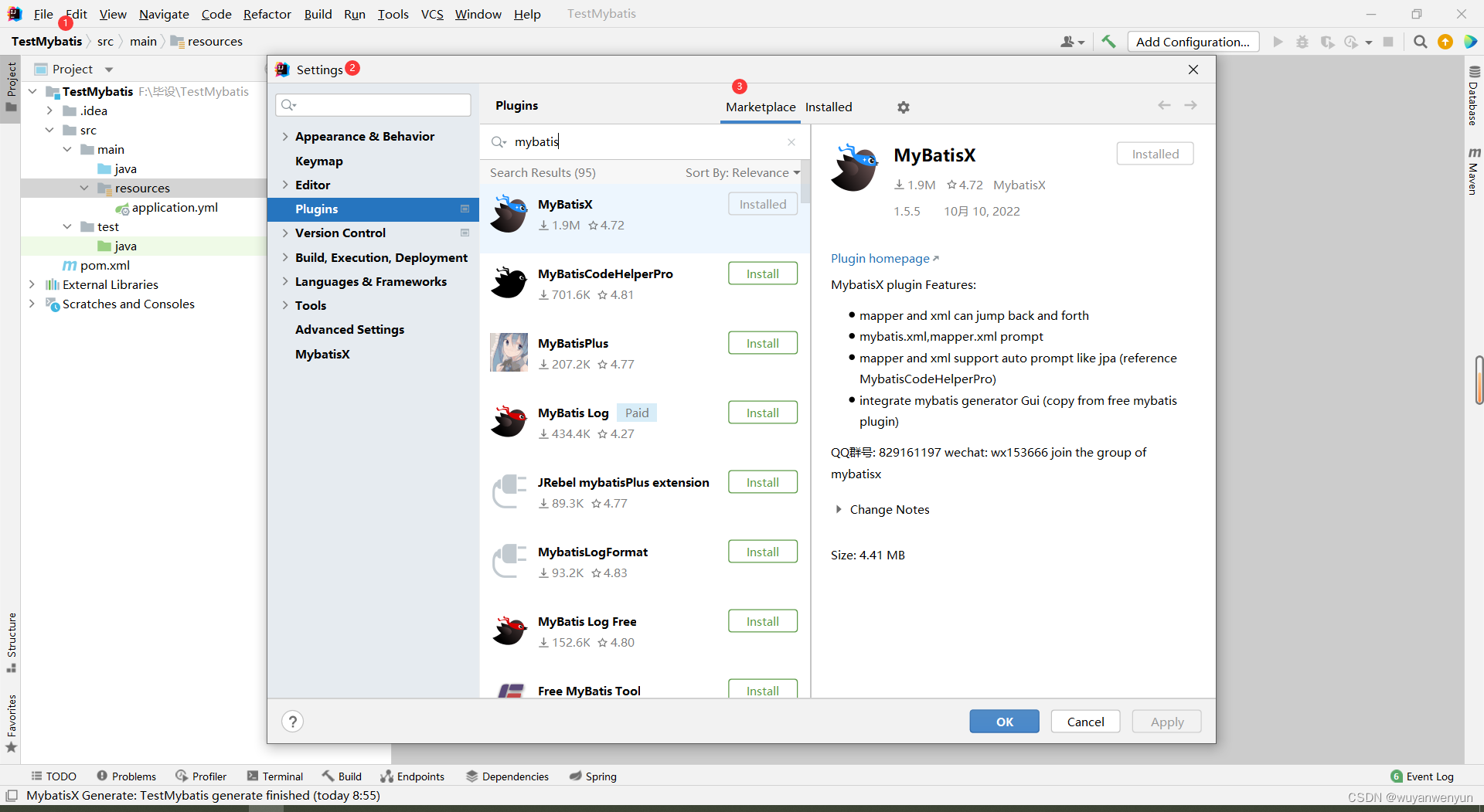Expand Version Control settings
1484x812 pixels.
[x=285, y=233]
